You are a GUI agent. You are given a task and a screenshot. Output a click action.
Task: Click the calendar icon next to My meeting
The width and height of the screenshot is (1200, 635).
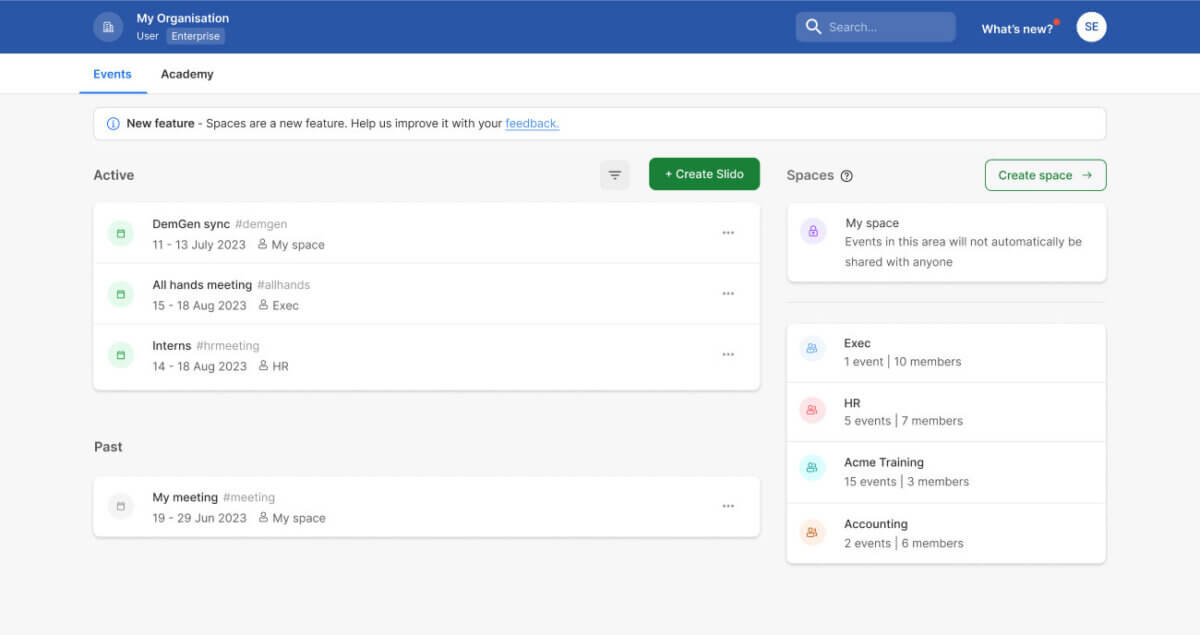point(120,506)
